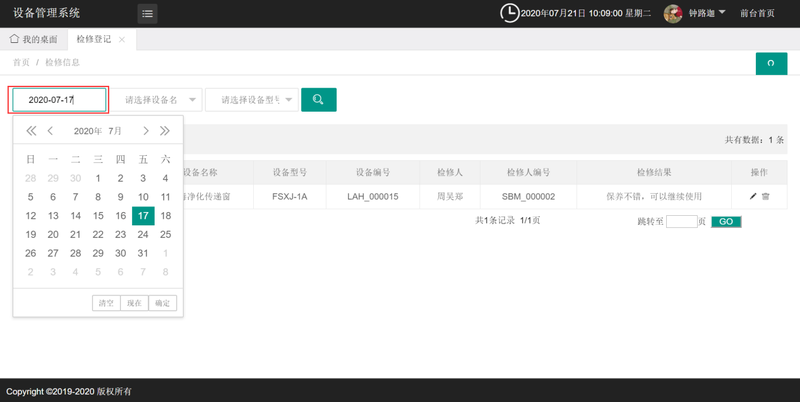Image resolution: width=800 pixels, height=402 pixels.
Task: Go to next month in calendar
Action: pyautogui.click(x=146, y=131)
